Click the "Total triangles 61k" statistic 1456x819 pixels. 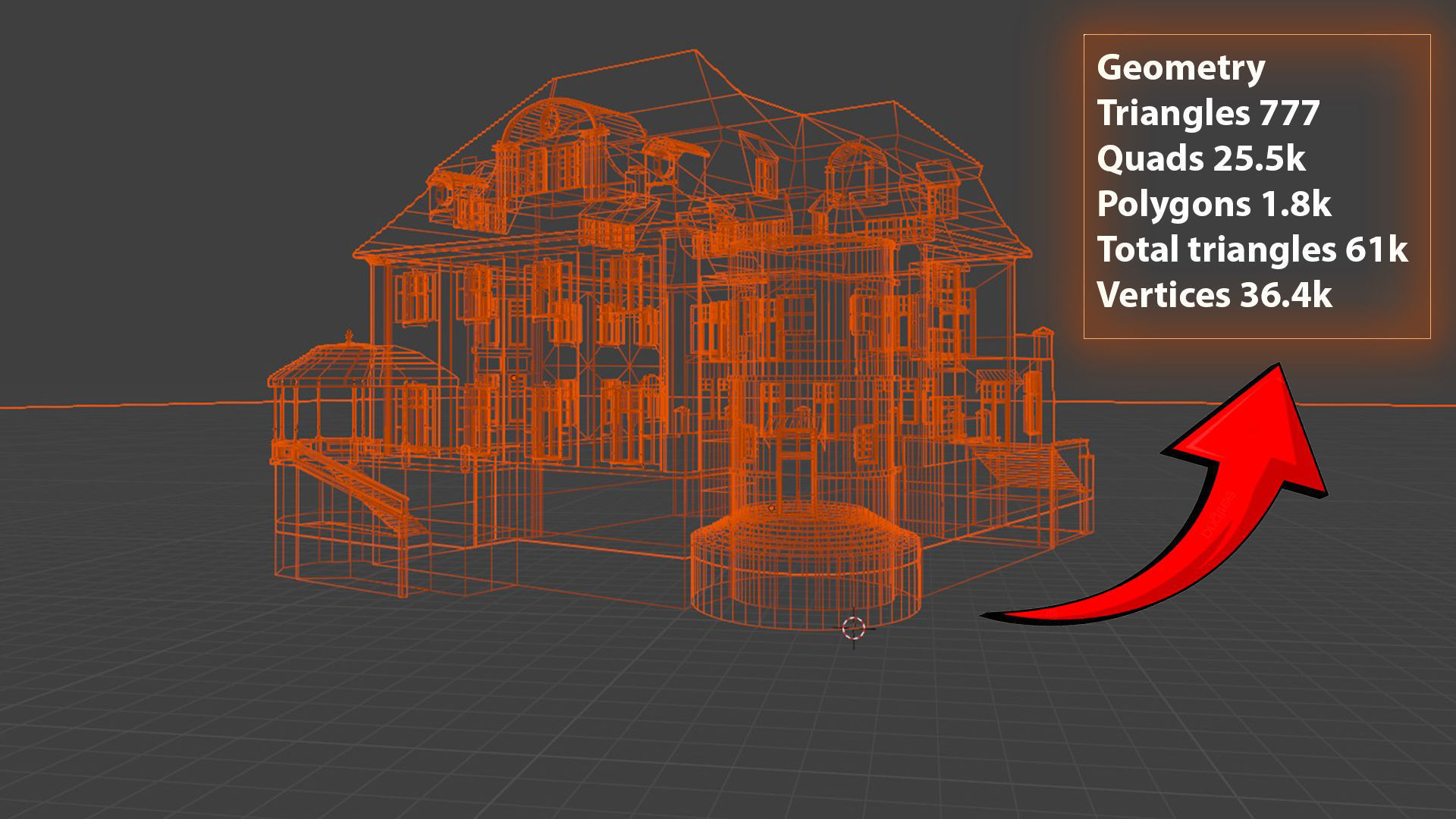[x=1253, y=249]
